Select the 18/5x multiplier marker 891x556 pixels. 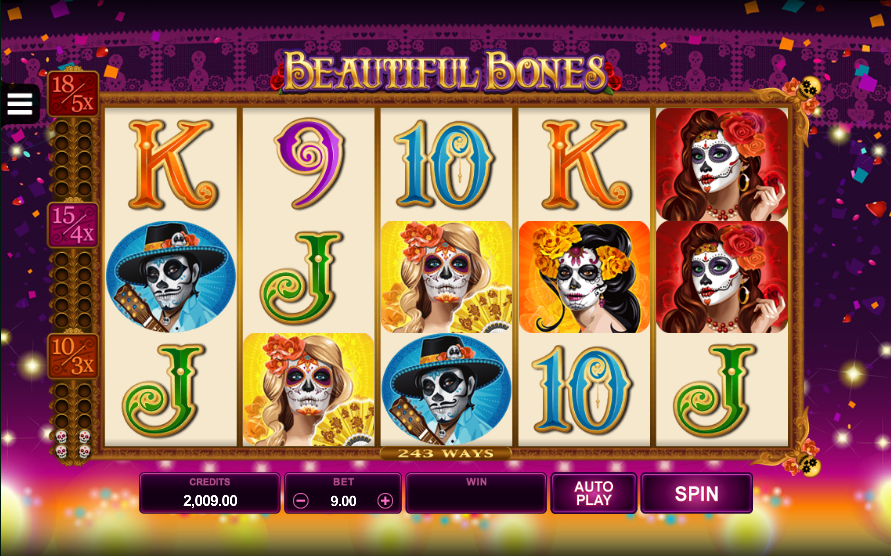click(x=73, y=94)
